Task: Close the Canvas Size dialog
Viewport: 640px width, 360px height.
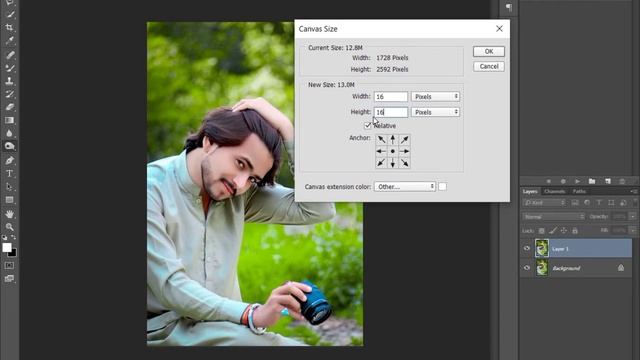Action: [x=499, y=29]
